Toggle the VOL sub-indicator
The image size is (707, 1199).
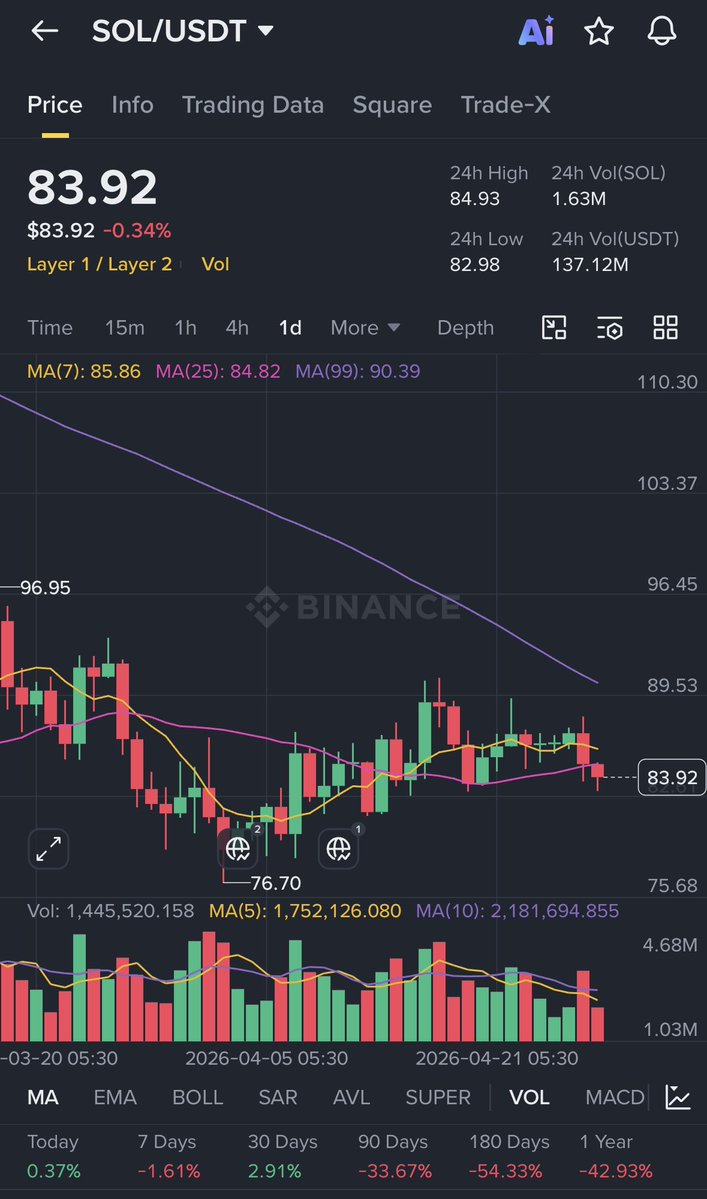pos(530,1097)
